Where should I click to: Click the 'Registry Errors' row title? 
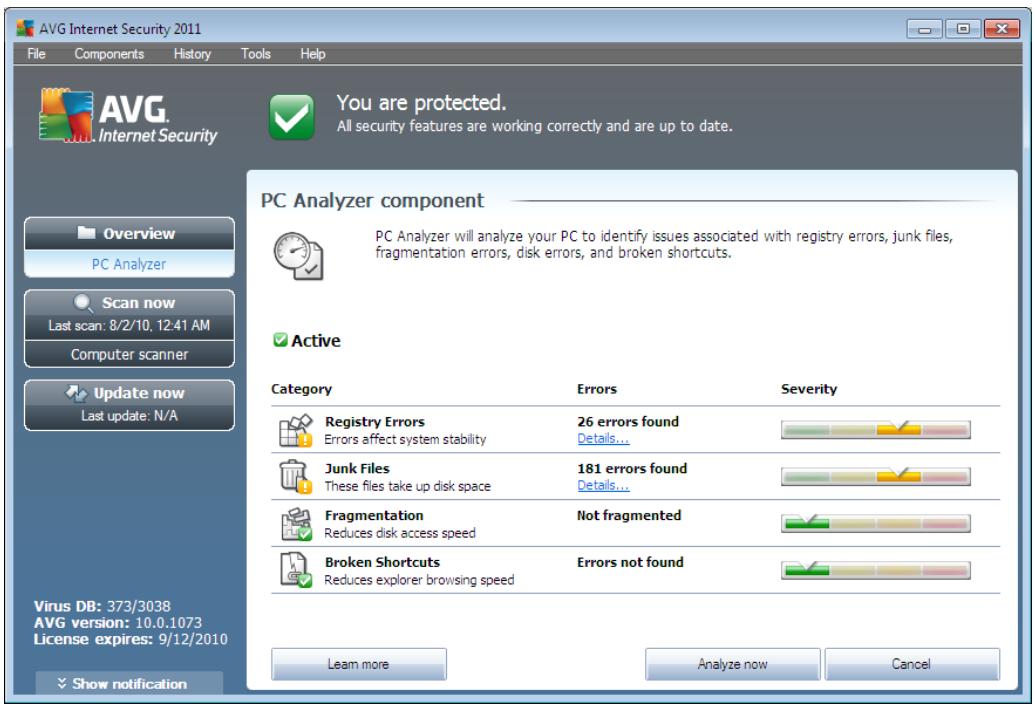tap(375, 422)
